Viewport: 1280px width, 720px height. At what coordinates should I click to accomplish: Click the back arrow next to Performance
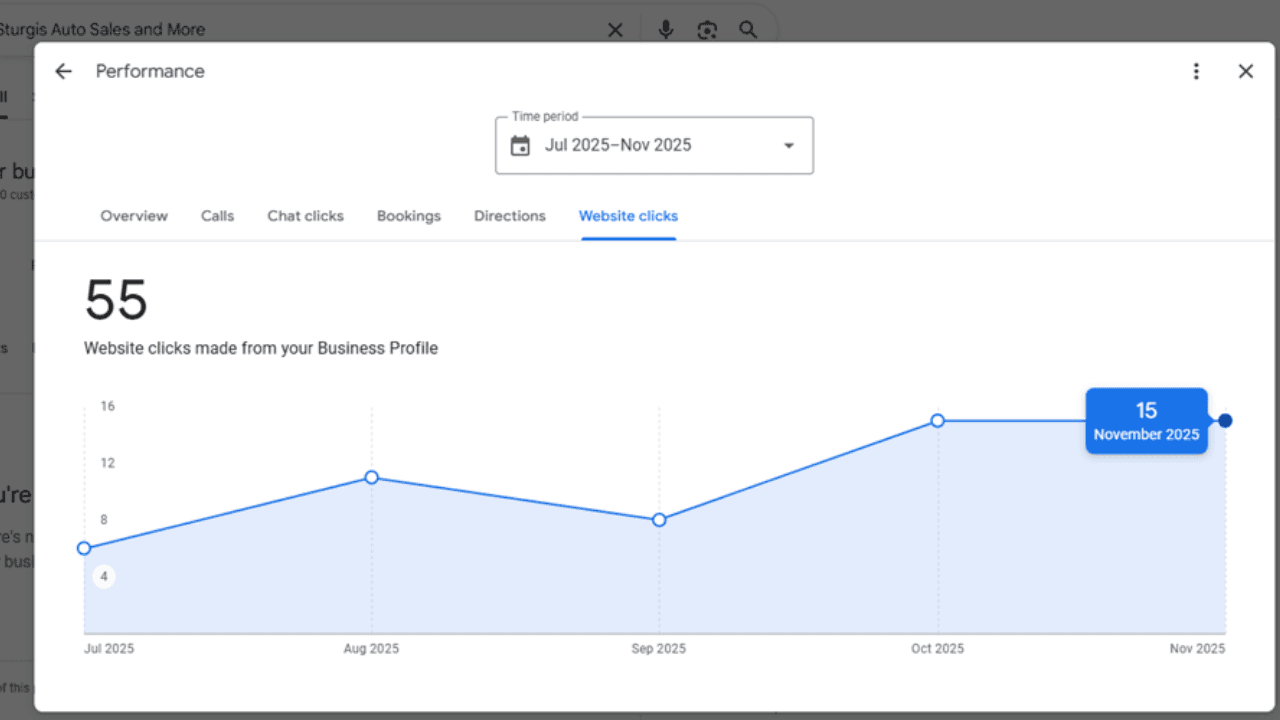click(x=64, y=71)
